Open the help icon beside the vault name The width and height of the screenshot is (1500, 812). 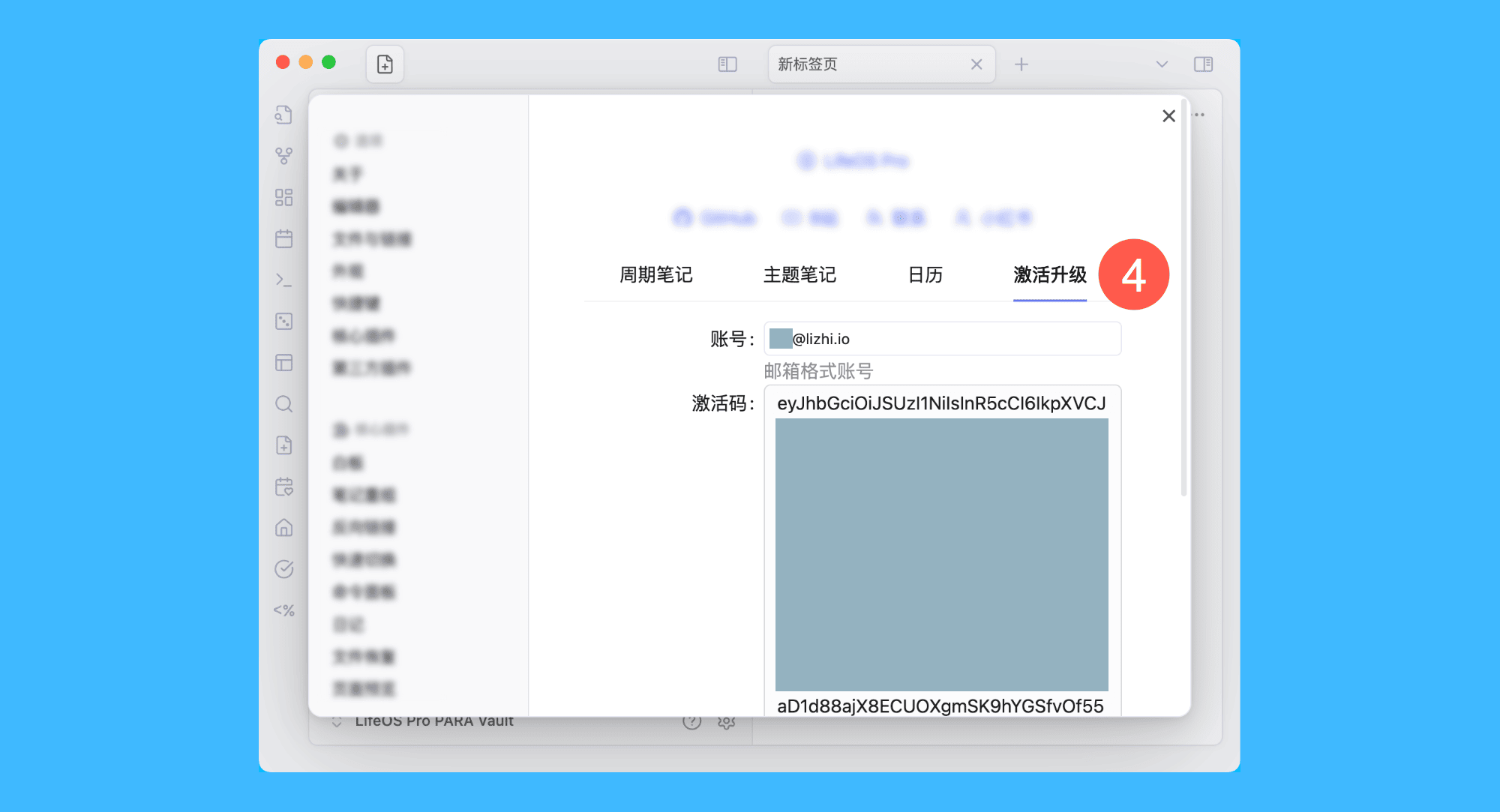[691, 722]
